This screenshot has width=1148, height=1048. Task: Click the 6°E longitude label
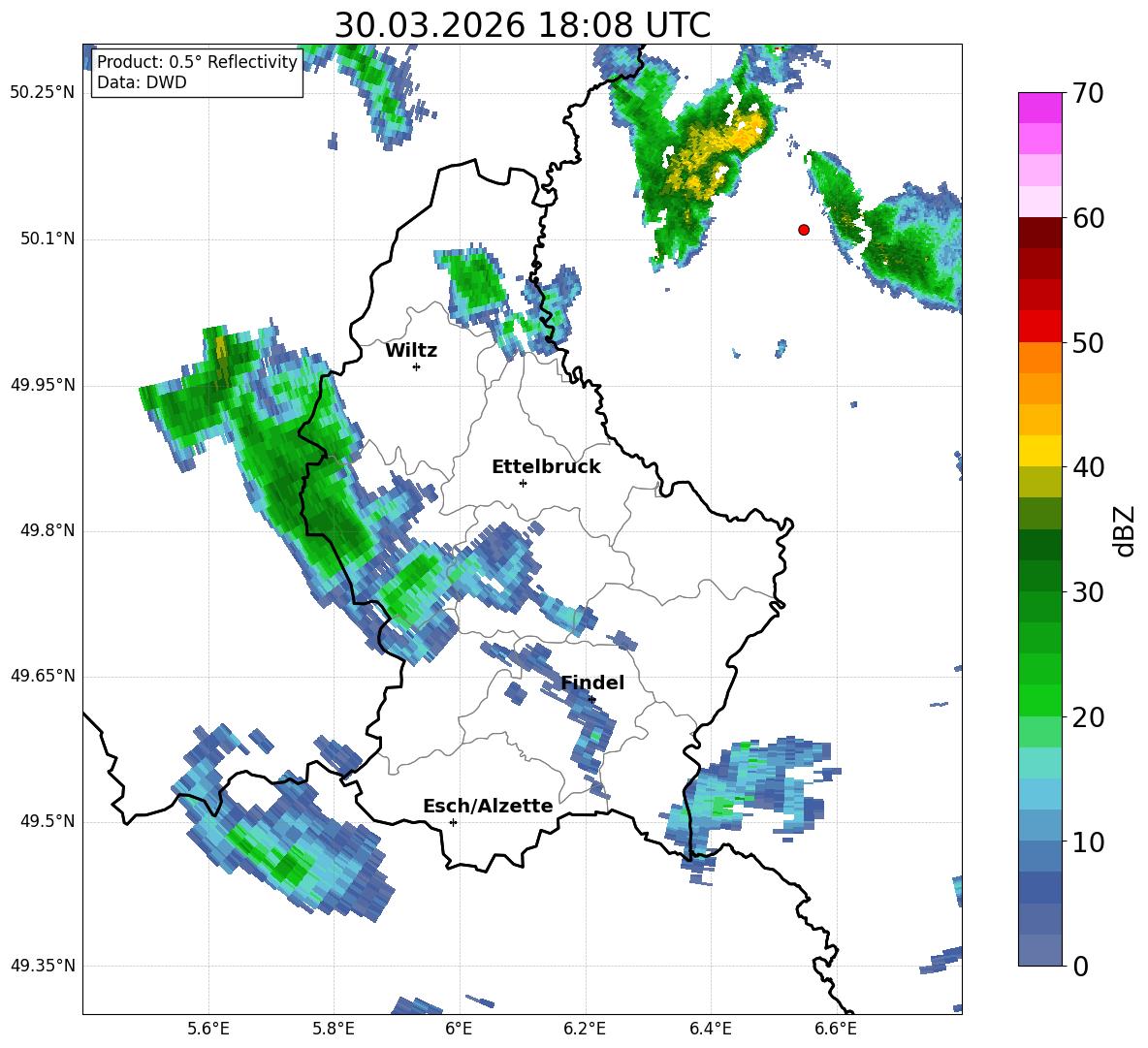coord(459,1029)
